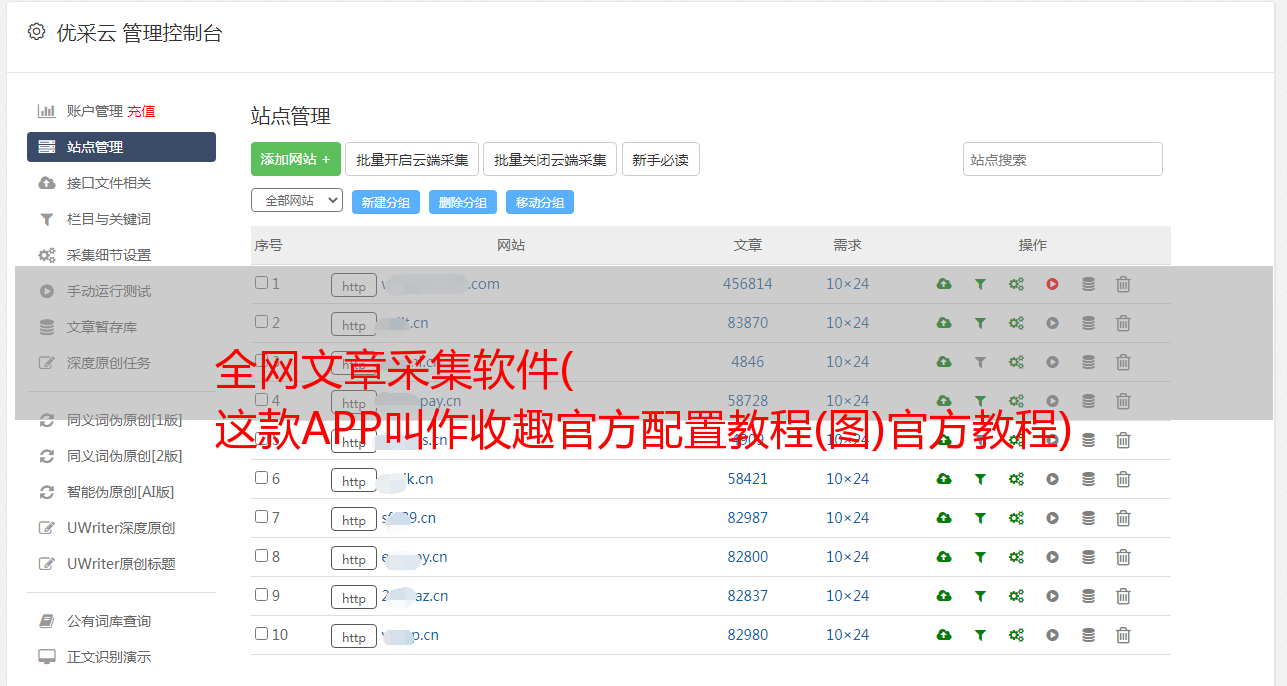Click the trash icon in row 6

(x=1123, y=479)
